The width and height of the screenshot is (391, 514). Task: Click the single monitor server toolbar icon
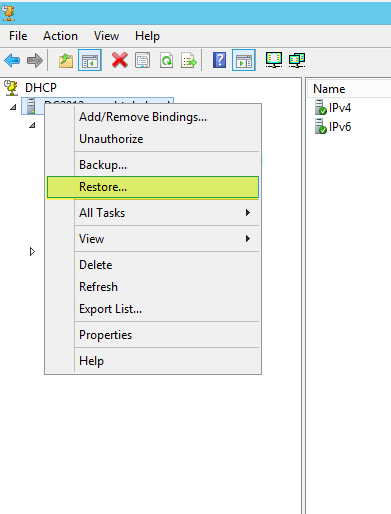[274, 60]
